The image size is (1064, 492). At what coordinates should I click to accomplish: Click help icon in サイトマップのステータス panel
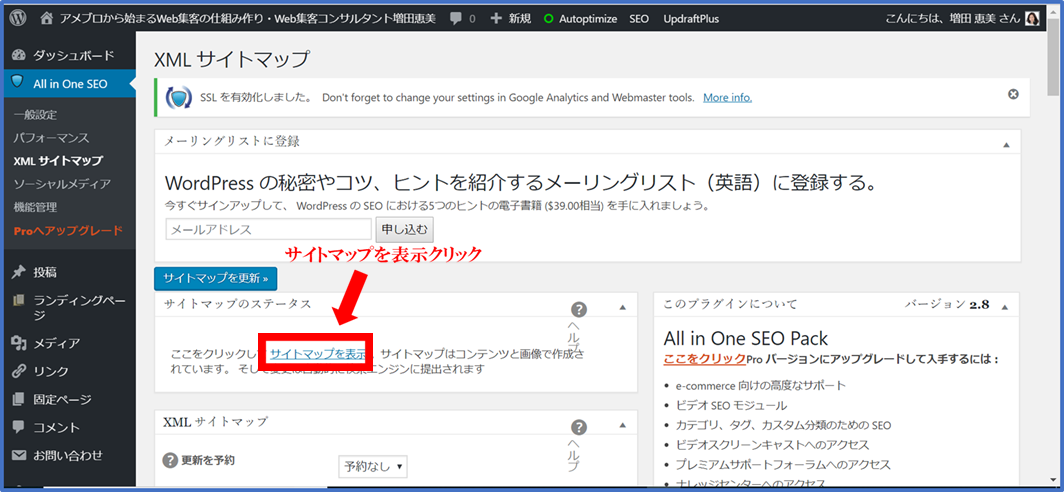(578, 309)
